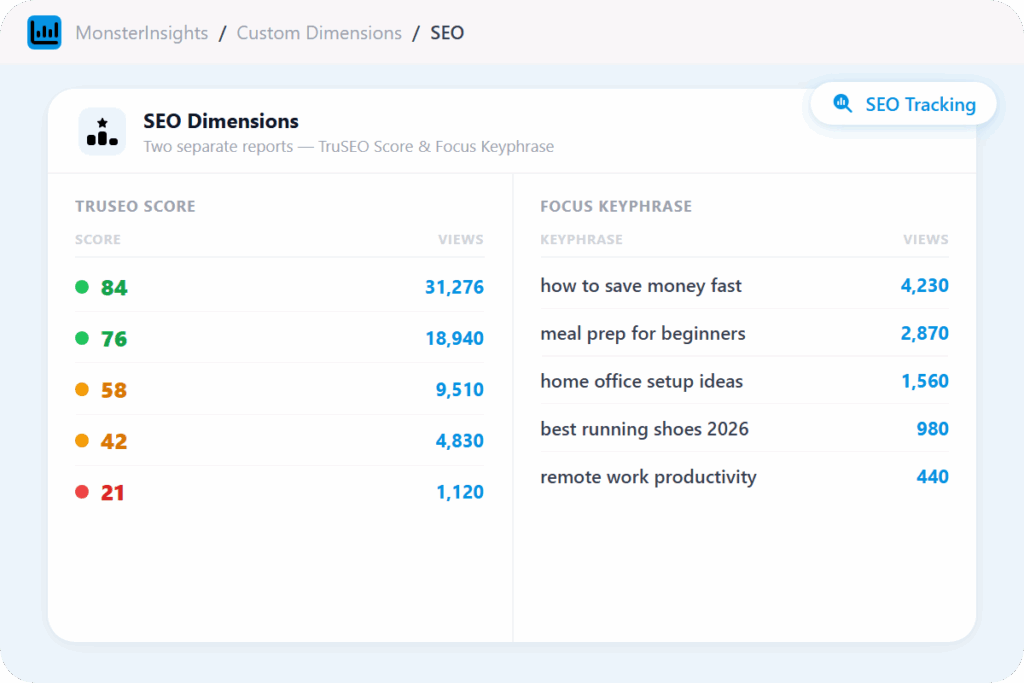Click the orange dot beside score 58
Screen dimensions: 1024x683
(x=82, y=389)
